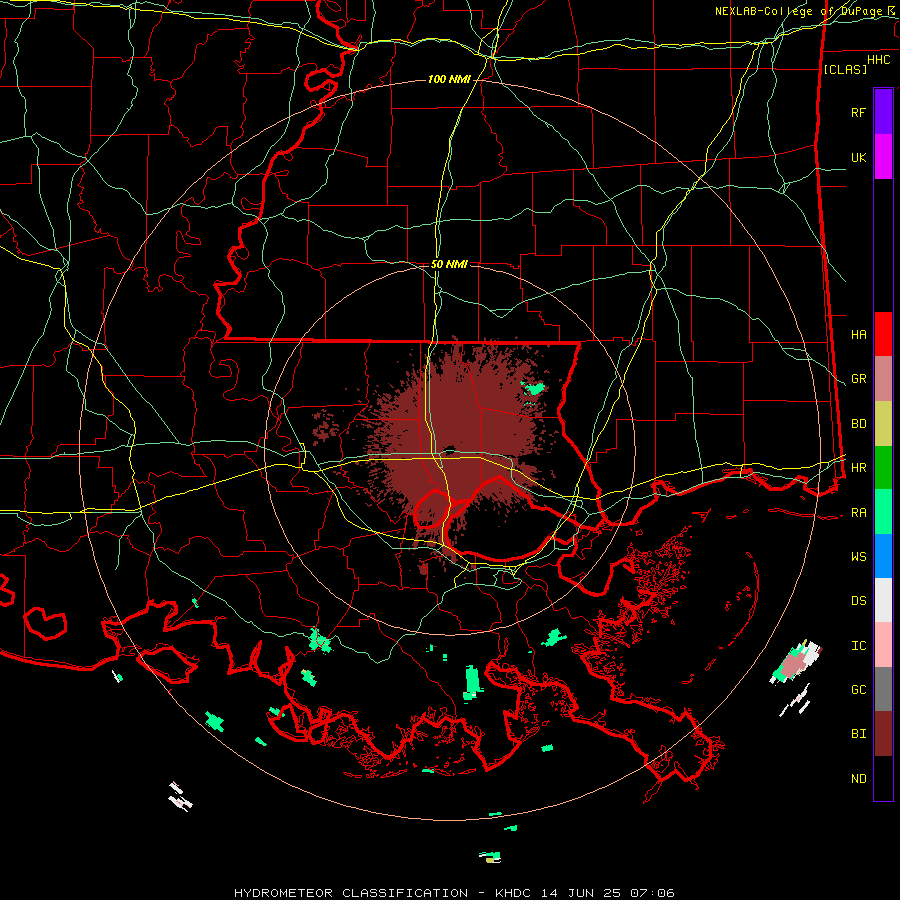Click the 'BI' legend label
This screenshot has height=900, width=900.
pyautogui.click(x=858, y=734)
